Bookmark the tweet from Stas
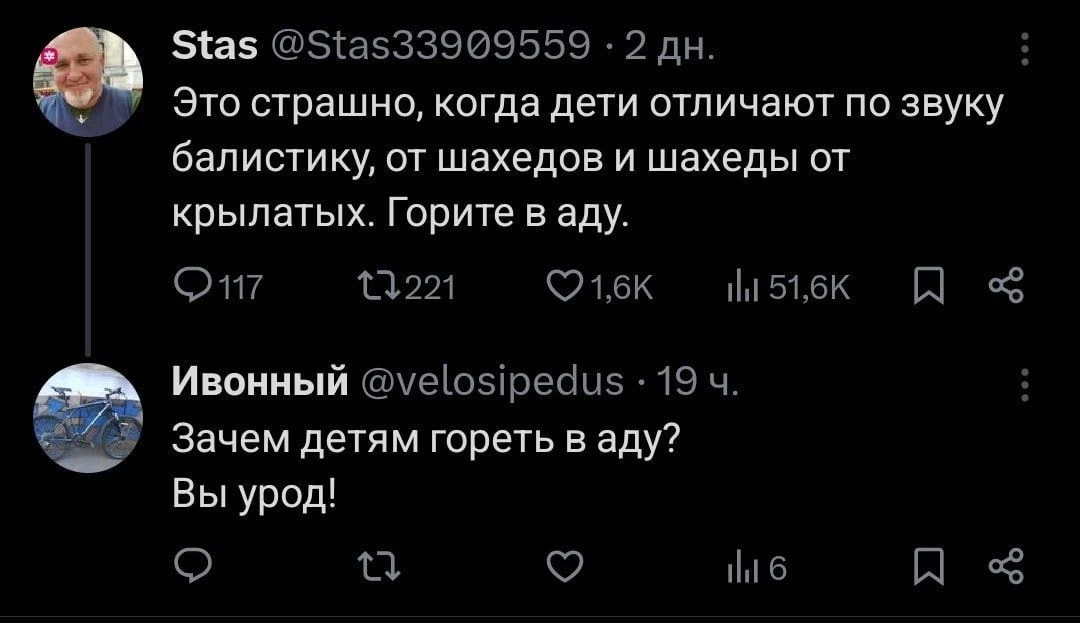The width and height of the screenshot is (1080, 623). 926,290
